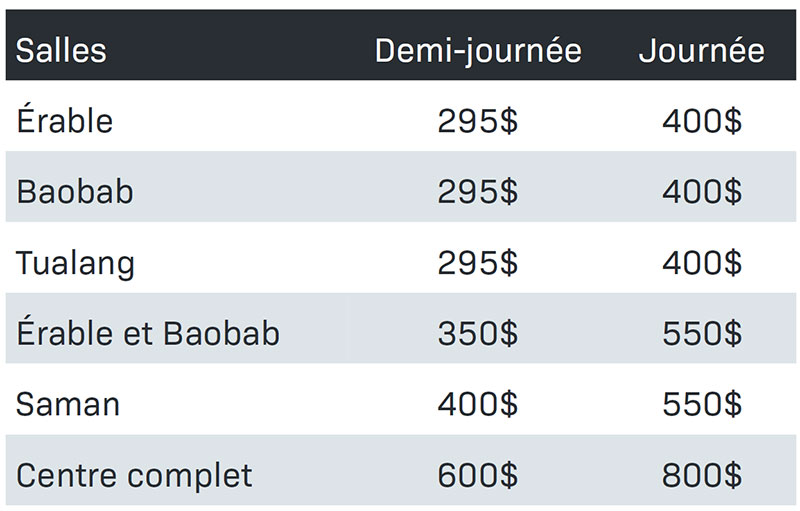800x511 pixels.
Task: Select the Baobab room row label
Action: [75, 192]
